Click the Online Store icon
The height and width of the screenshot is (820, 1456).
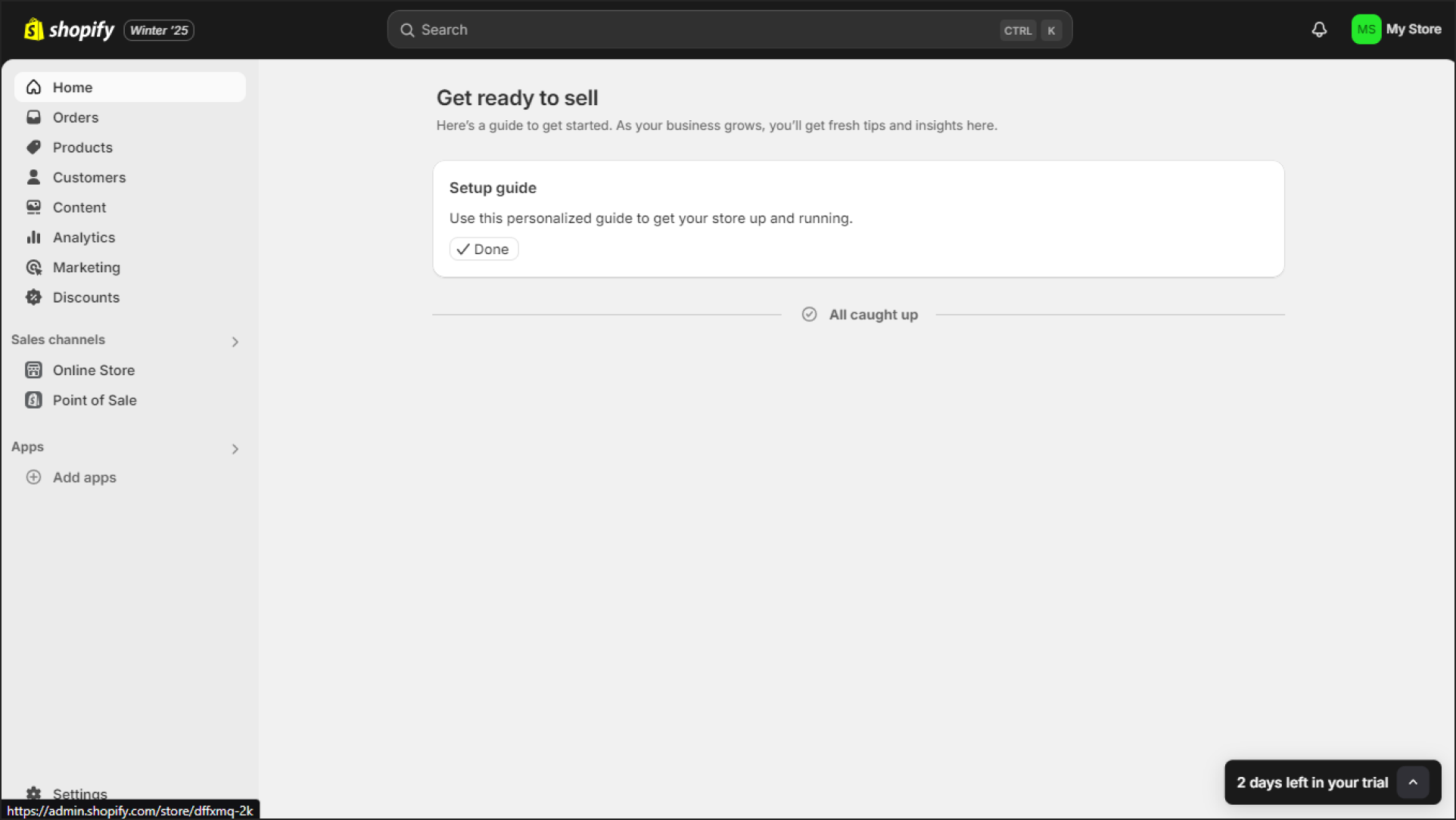(x=34, y=370)
